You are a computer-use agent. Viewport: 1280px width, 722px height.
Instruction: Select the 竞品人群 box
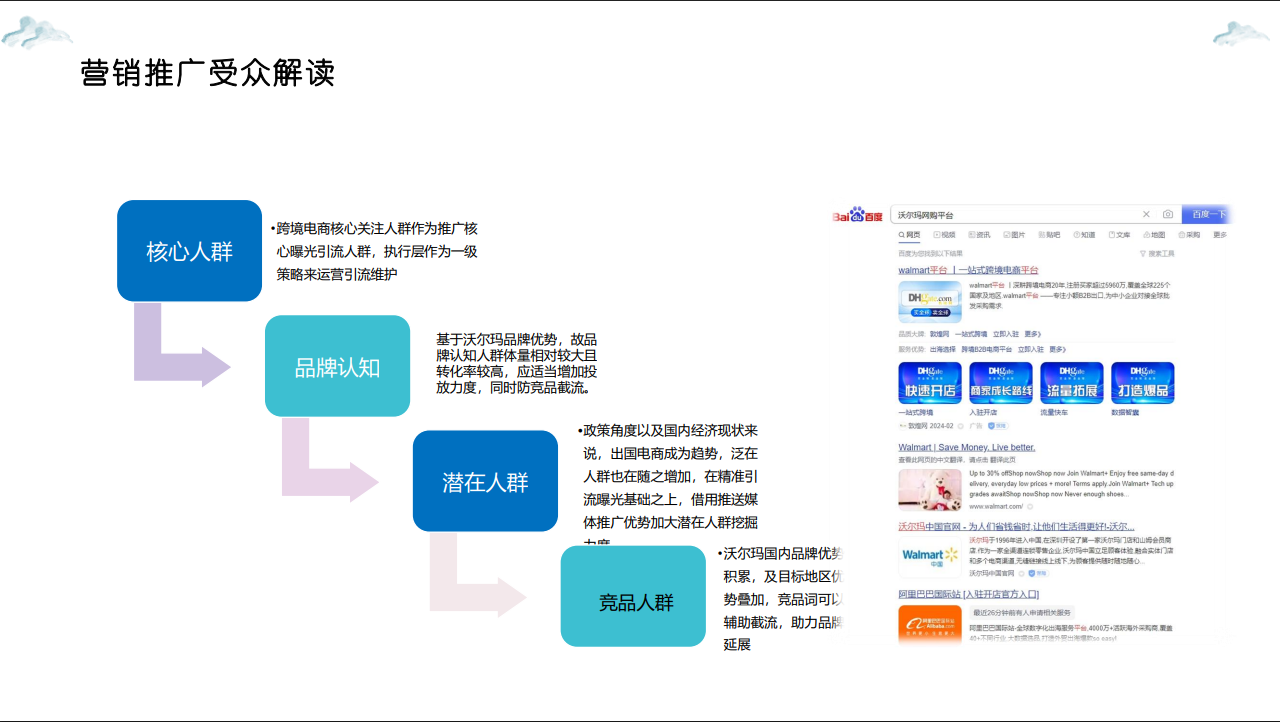633,596
